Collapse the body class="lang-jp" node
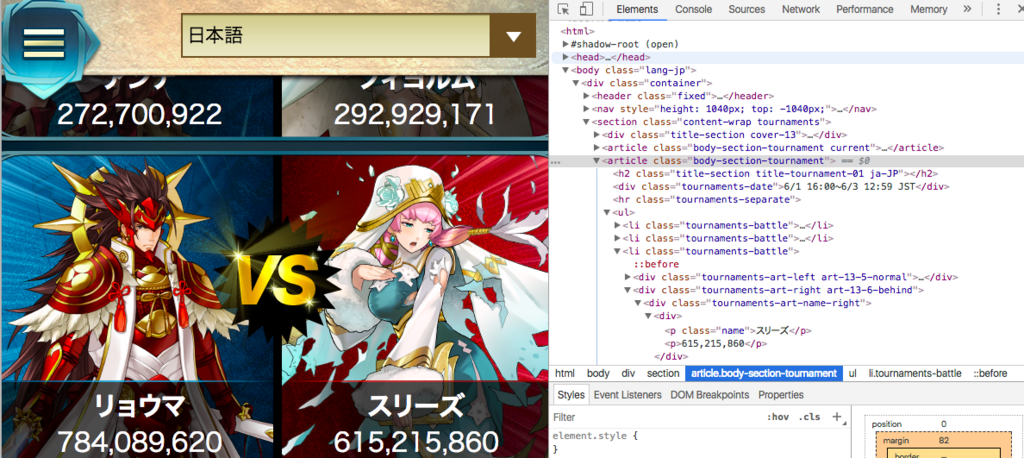The height and width of the screenshot is (458, 1024). click(x=566, y=70)
